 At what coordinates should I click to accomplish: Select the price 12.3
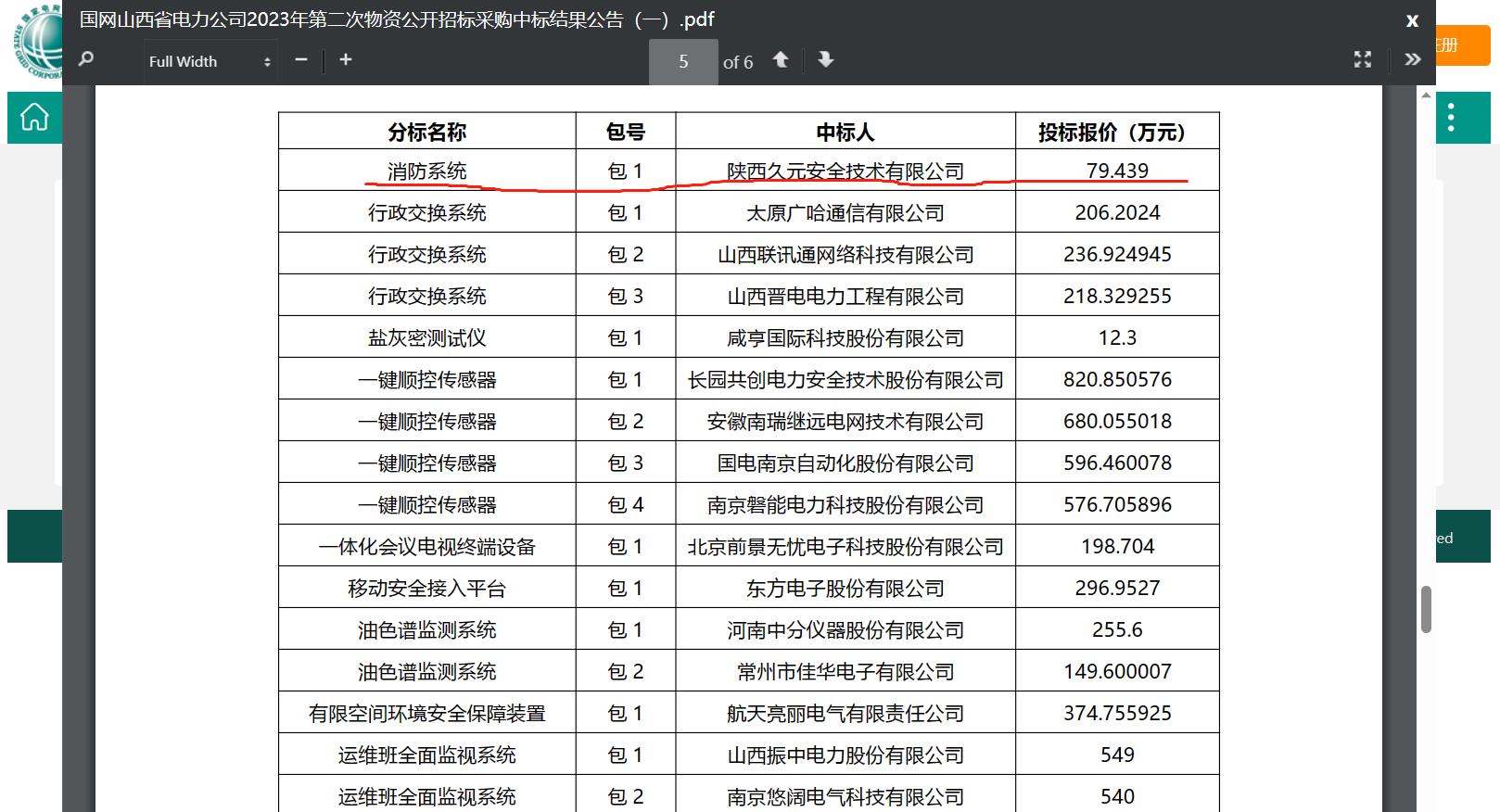point(1117,337)
